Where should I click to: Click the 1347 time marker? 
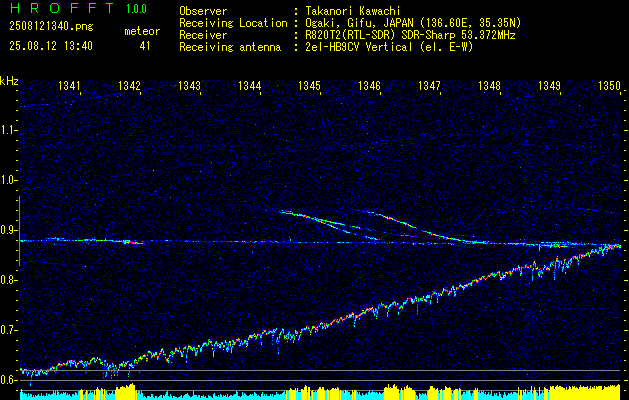click(430, 85)
